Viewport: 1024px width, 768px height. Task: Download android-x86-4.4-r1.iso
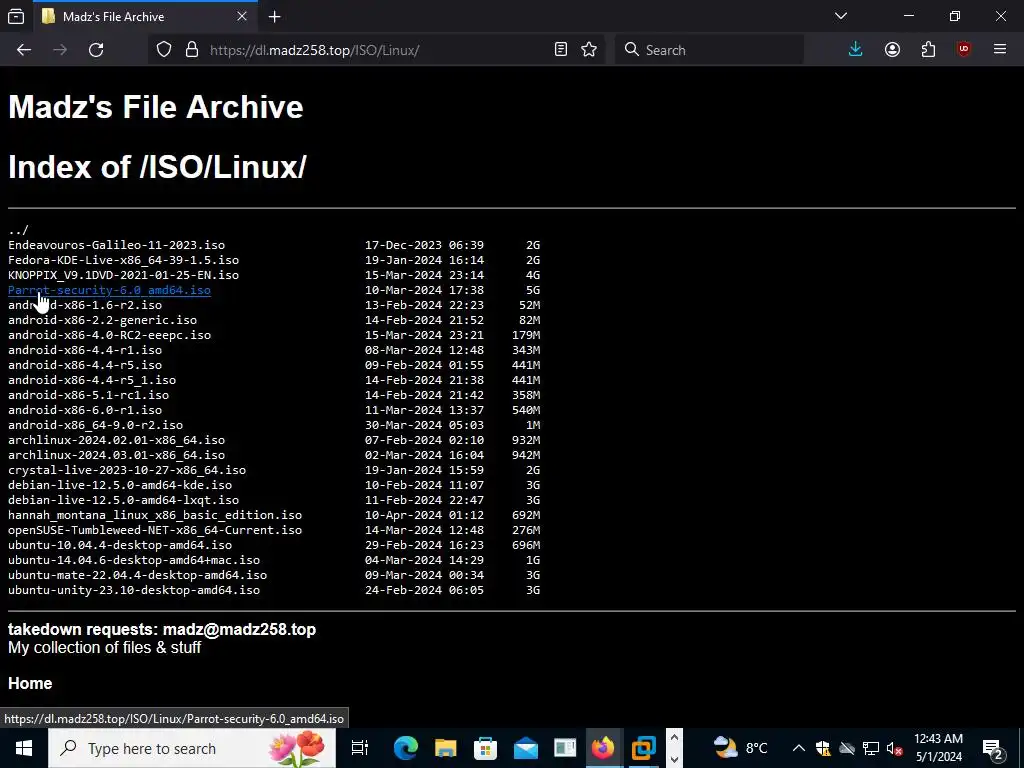85,350
